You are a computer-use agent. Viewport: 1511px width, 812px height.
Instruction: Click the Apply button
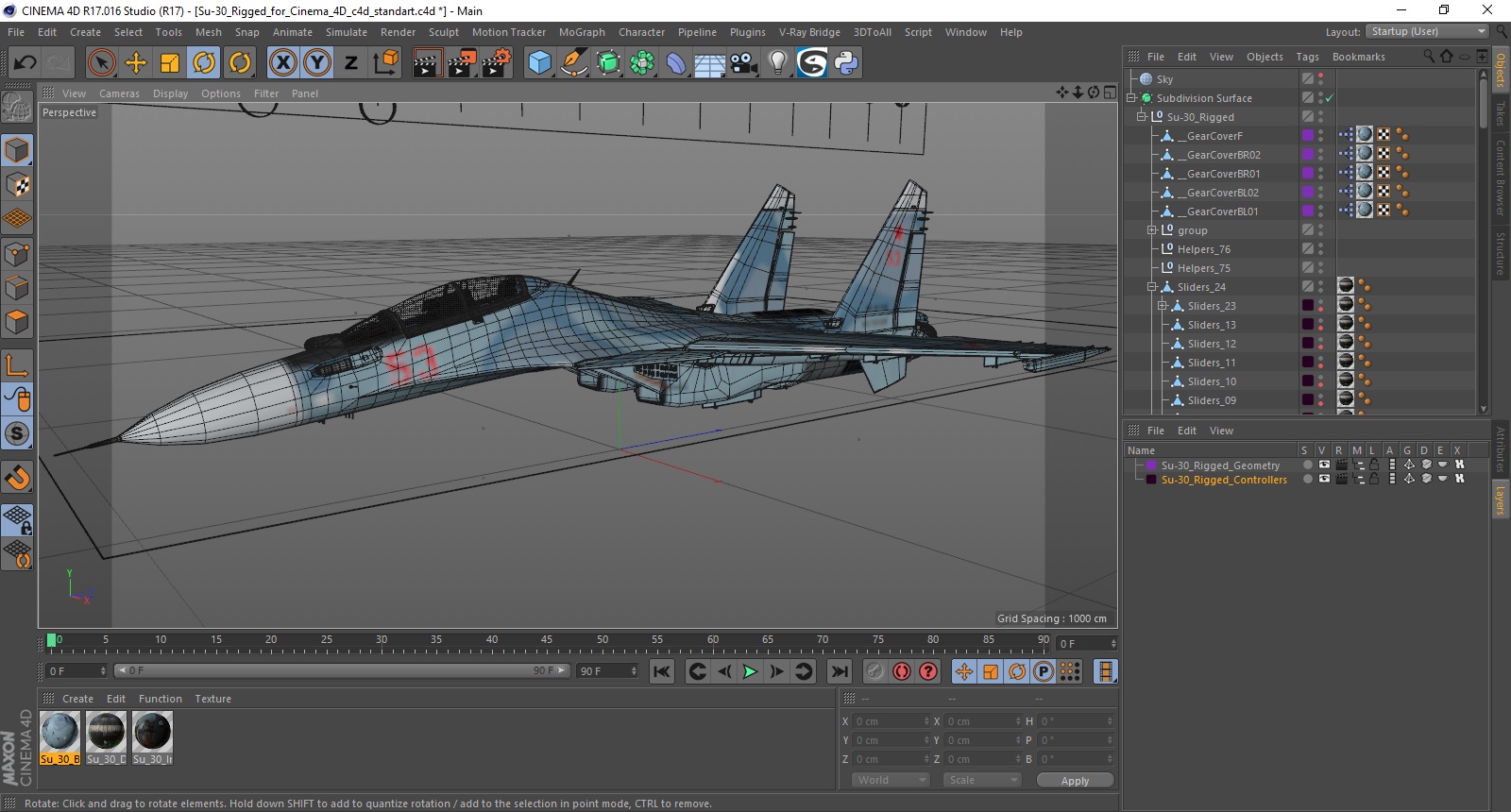[1075, 780]
